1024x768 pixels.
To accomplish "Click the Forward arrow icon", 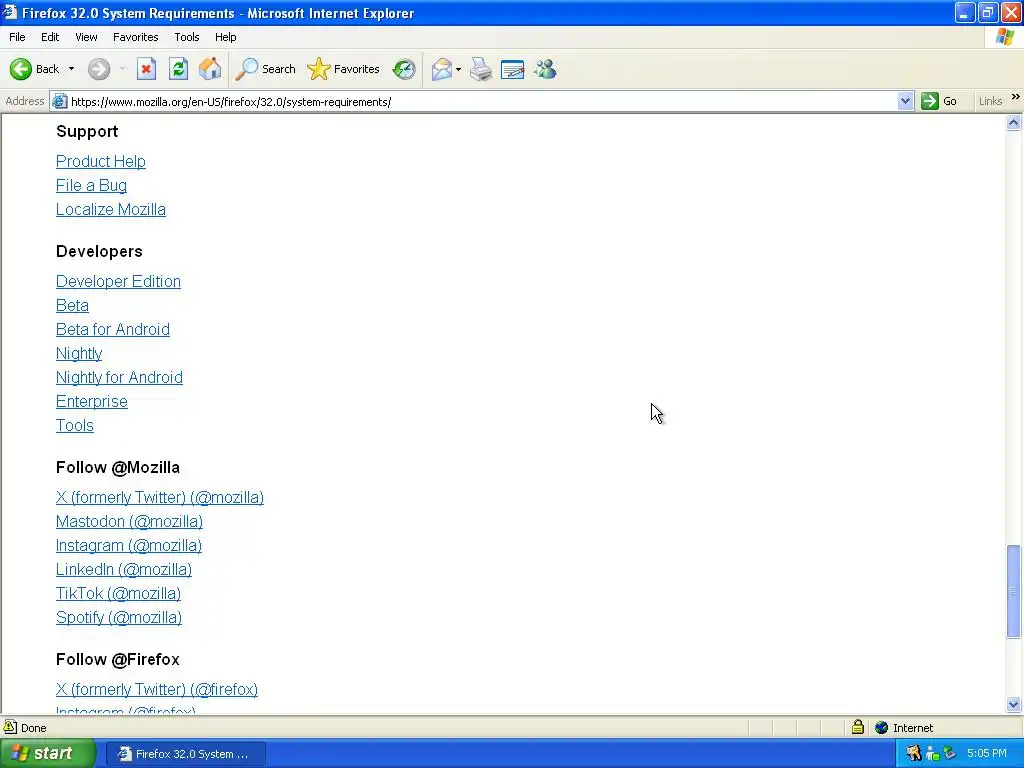I will pyautogui.click(x=99, y=69).
